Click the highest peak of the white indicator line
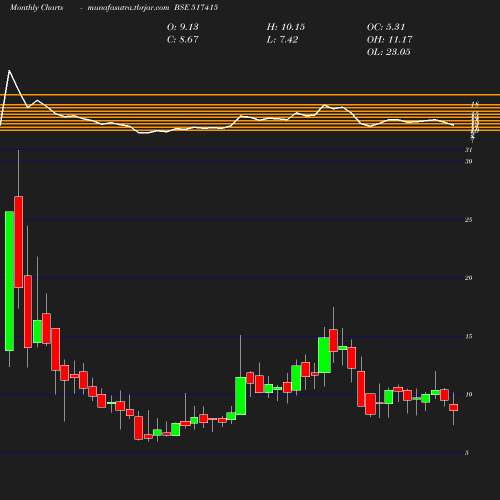500x500 pixels. tap(9, 70)
